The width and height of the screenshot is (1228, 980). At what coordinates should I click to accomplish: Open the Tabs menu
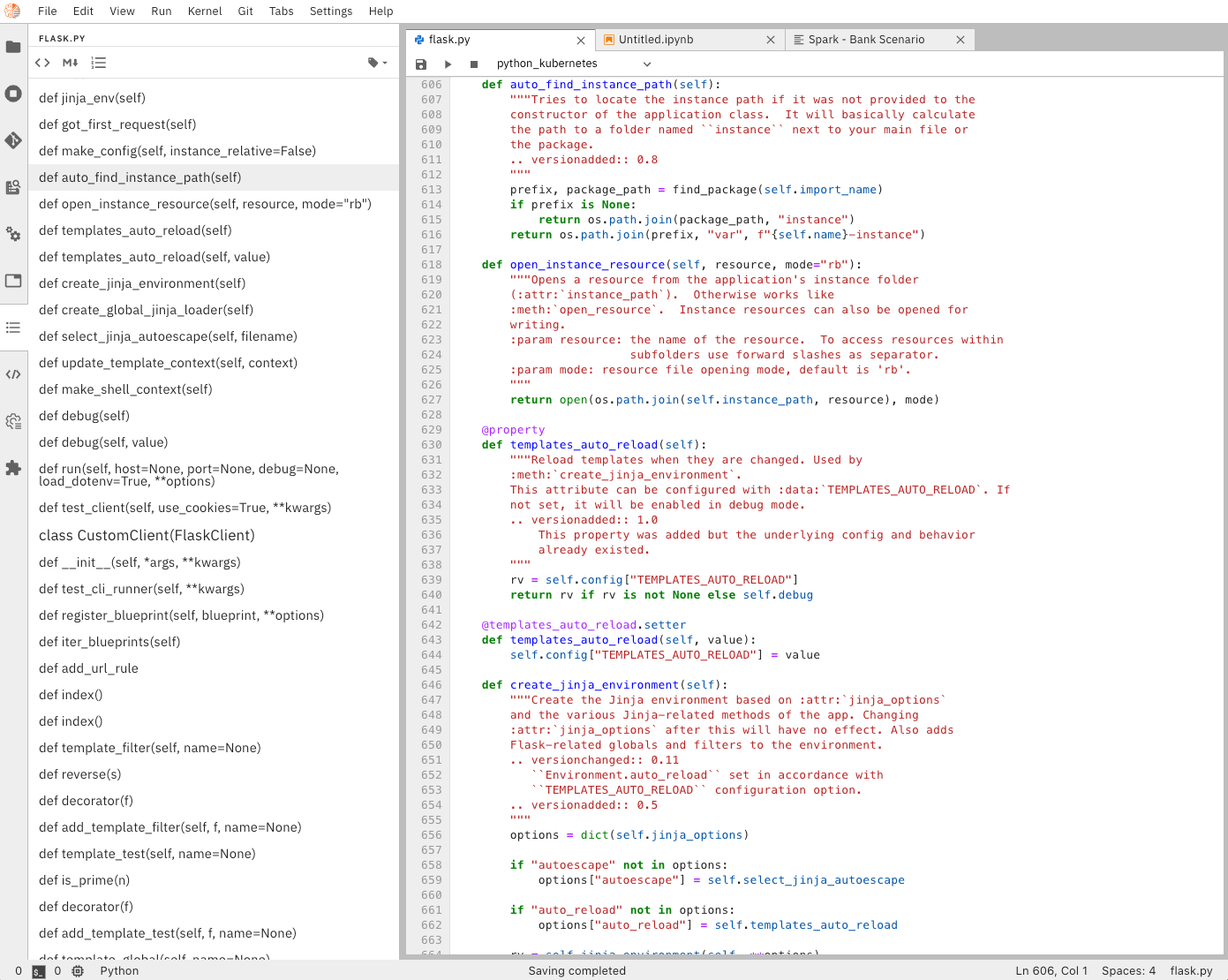click(x=282, y=11)
